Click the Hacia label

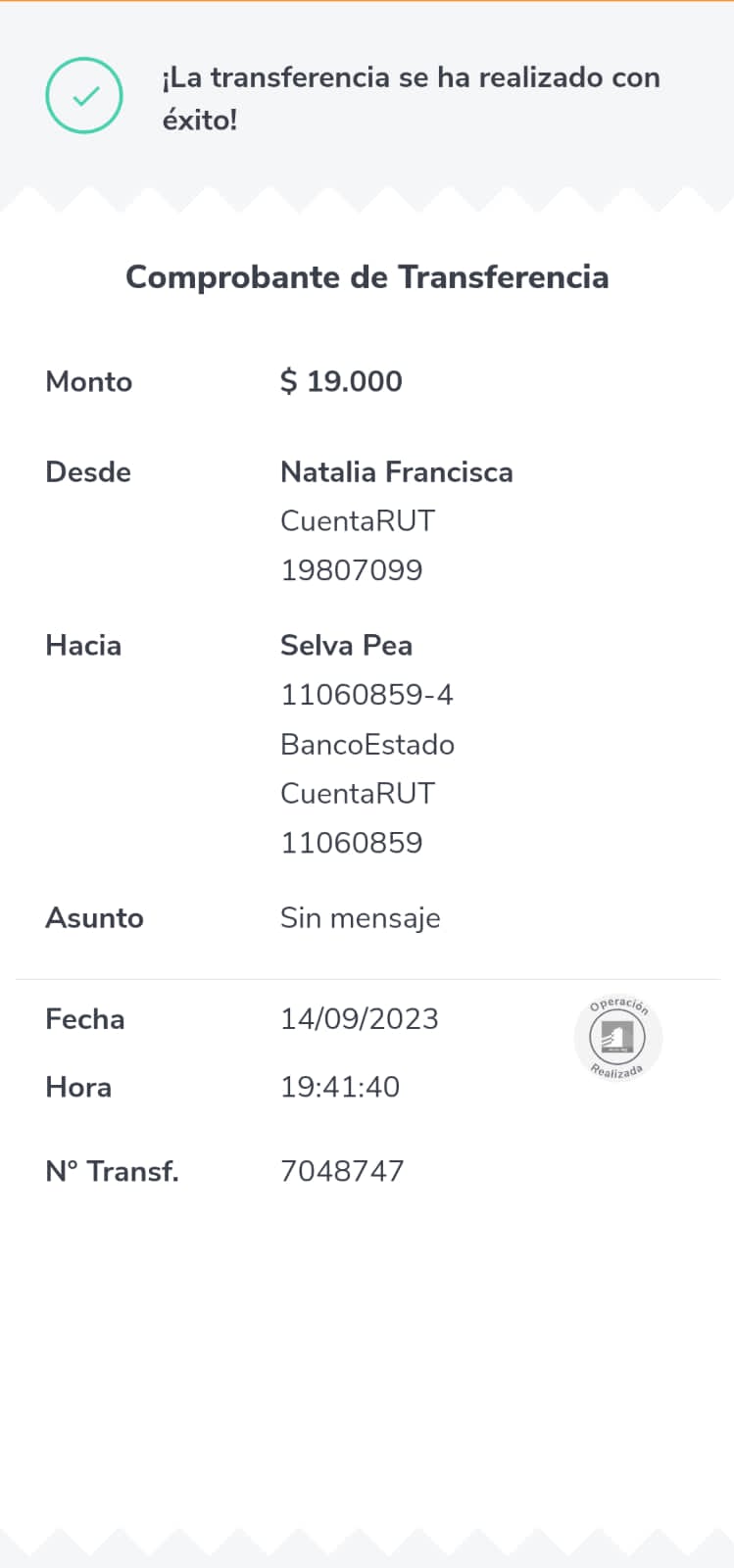(x=83, y=646)
